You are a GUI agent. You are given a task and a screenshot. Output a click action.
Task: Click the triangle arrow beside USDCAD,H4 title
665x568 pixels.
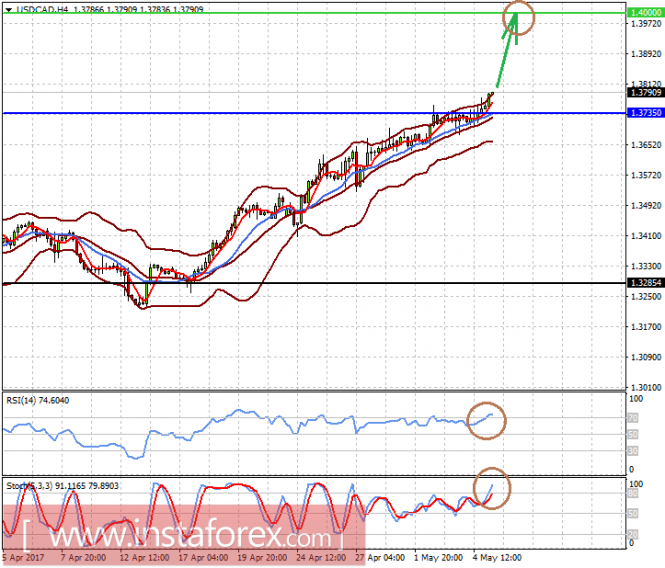click(8, 9)
